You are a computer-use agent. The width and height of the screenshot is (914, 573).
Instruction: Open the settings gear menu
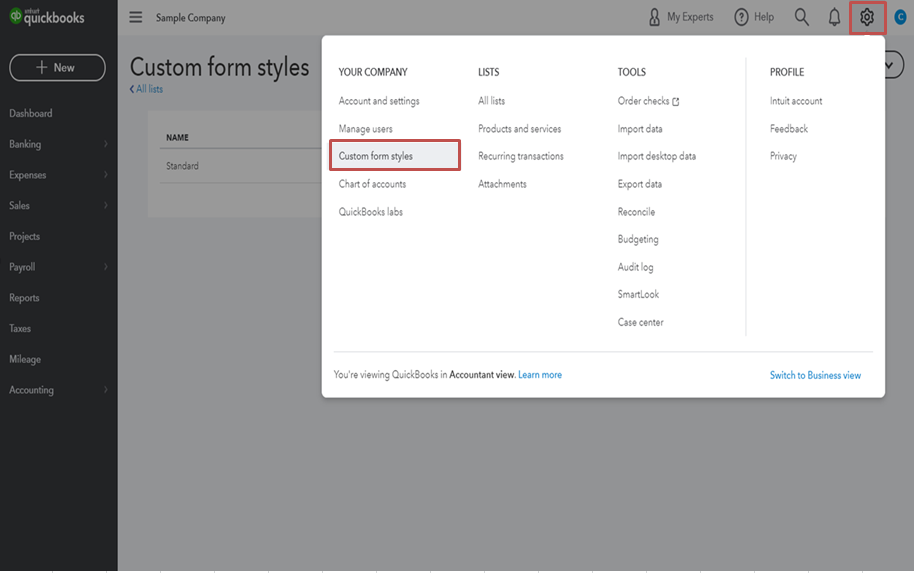pyautogui.click(x=867, y=17)
